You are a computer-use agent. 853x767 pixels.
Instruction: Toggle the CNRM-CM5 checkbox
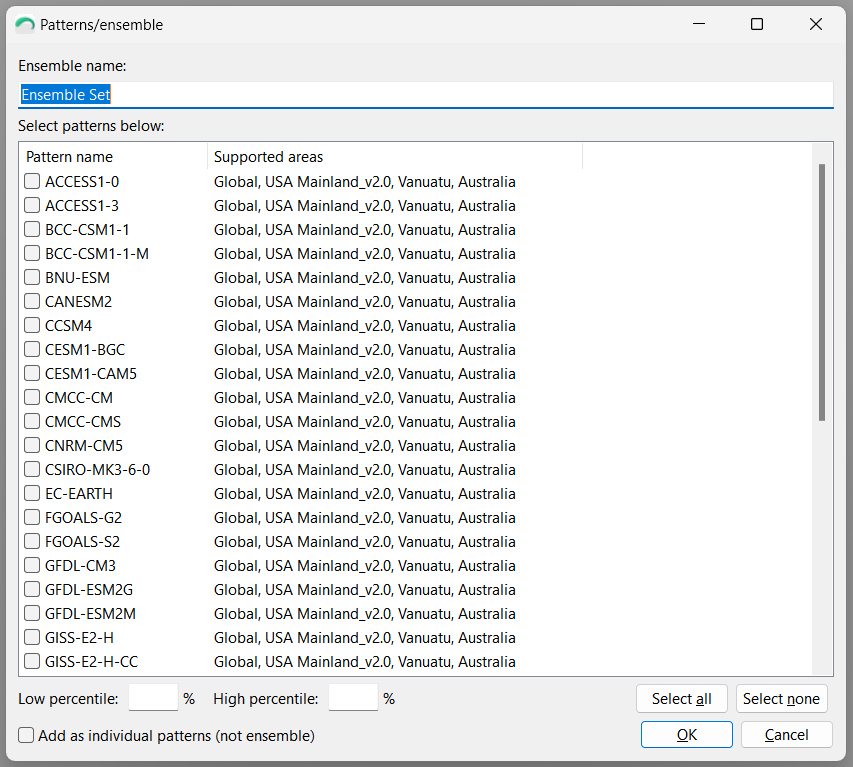click(32, 445)
